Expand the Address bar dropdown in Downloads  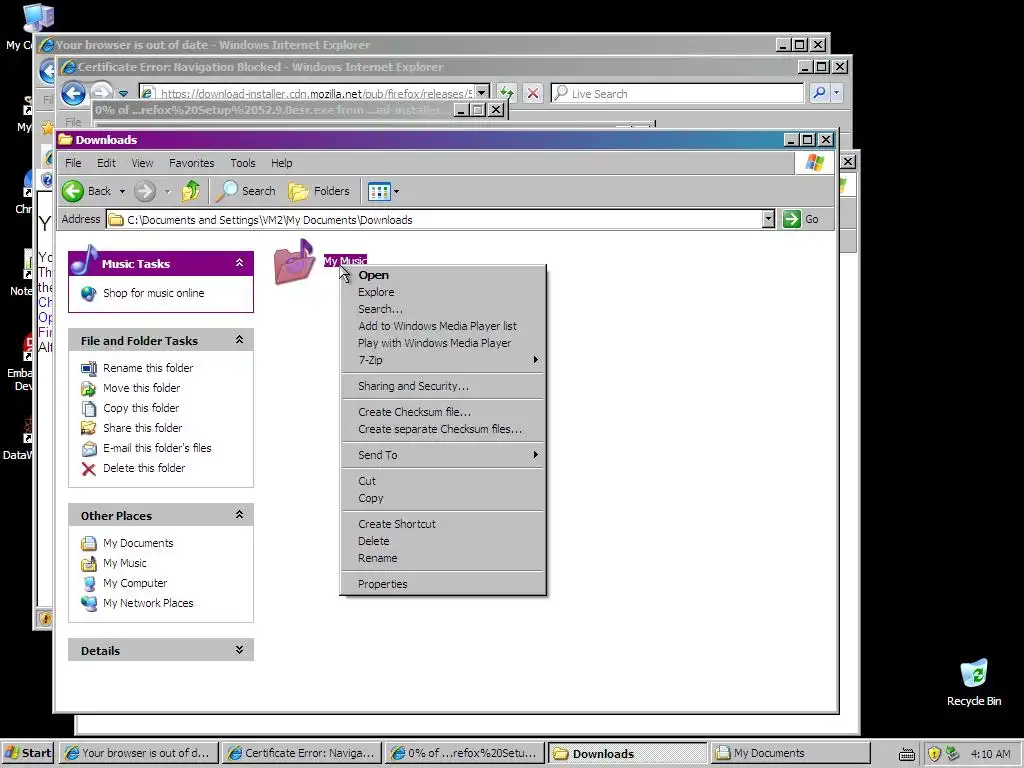pos(769,219)
